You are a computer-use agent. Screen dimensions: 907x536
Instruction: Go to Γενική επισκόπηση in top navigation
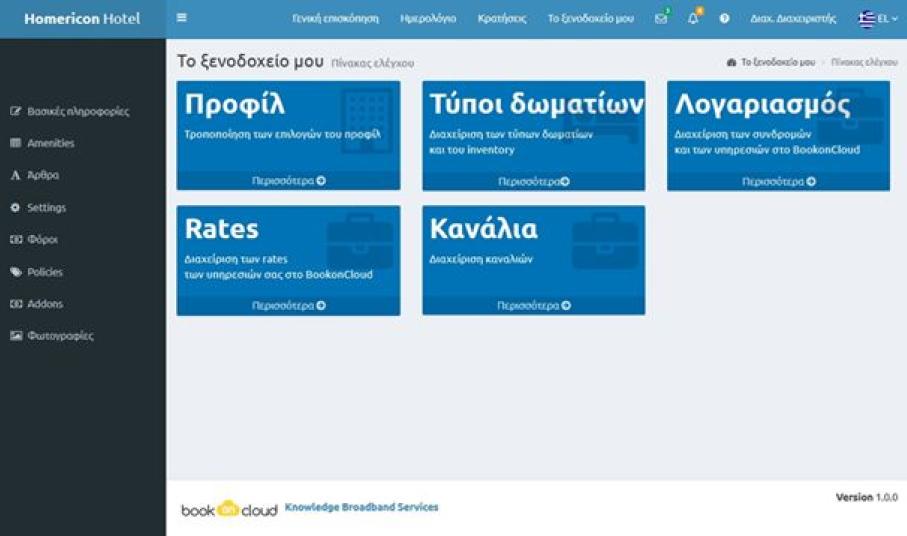[x=335, y=19]
